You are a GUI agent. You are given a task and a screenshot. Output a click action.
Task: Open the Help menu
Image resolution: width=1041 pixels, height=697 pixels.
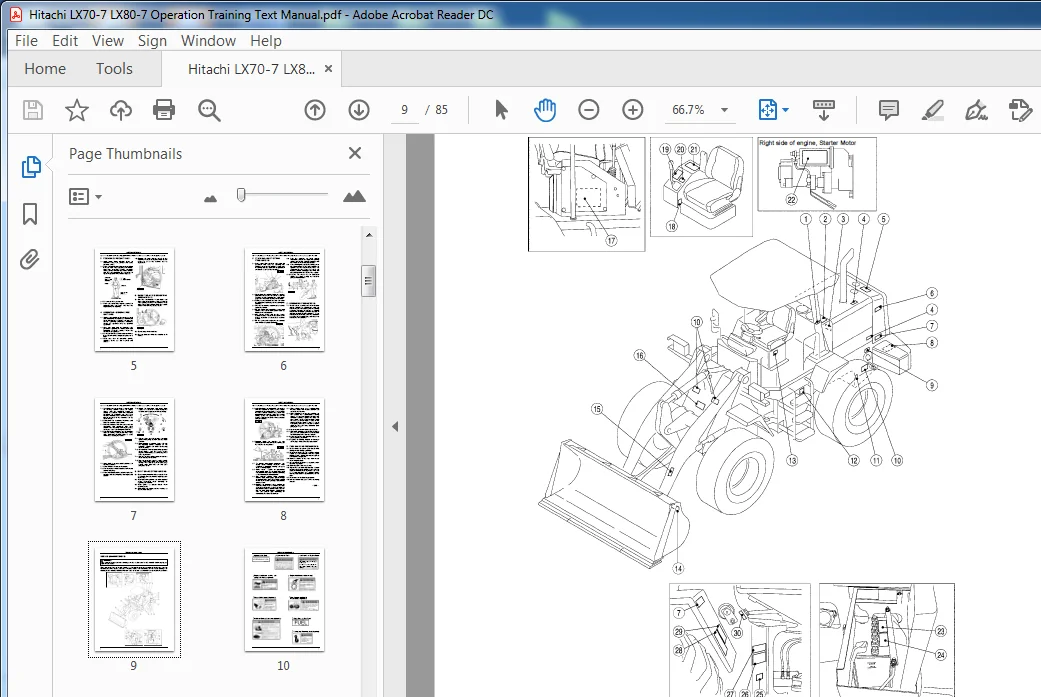click(266, 40)
